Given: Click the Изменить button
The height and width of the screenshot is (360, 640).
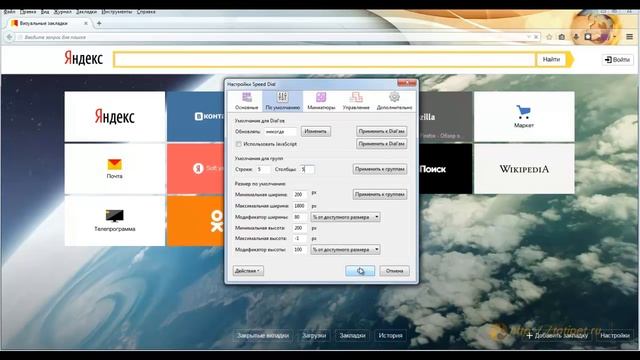Looking at the screenshot, I should click(x=316, y=131).
